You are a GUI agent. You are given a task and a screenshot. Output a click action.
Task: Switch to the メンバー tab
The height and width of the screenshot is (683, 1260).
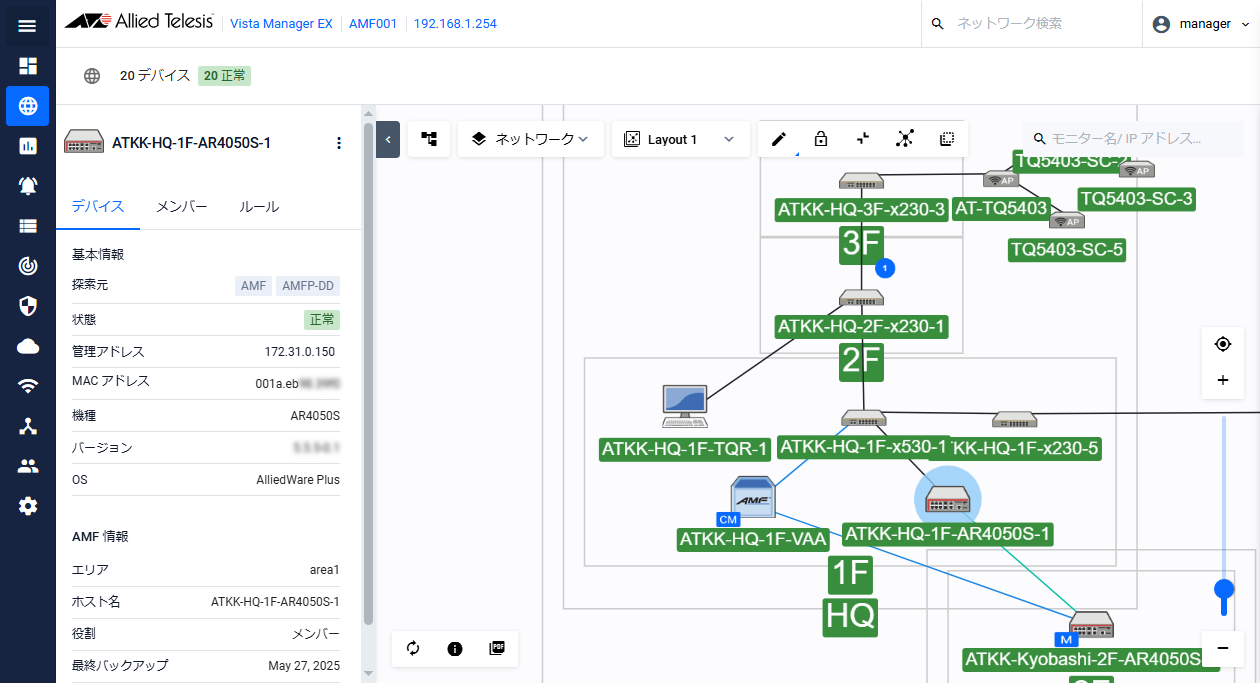[x=181, y=207]
